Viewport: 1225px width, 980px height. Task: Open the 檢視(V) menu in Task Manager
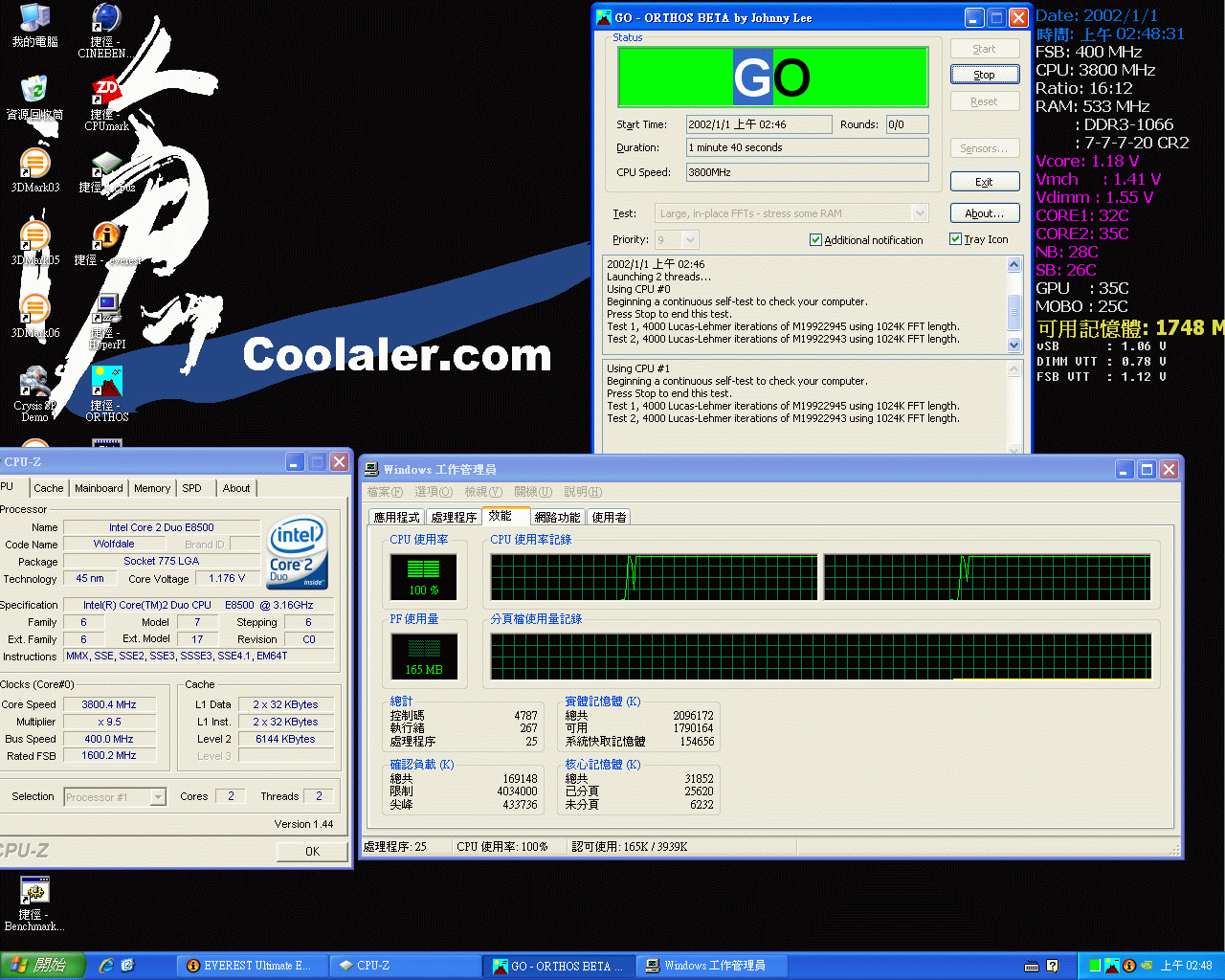pyautogui.click(x=483, y=492)
